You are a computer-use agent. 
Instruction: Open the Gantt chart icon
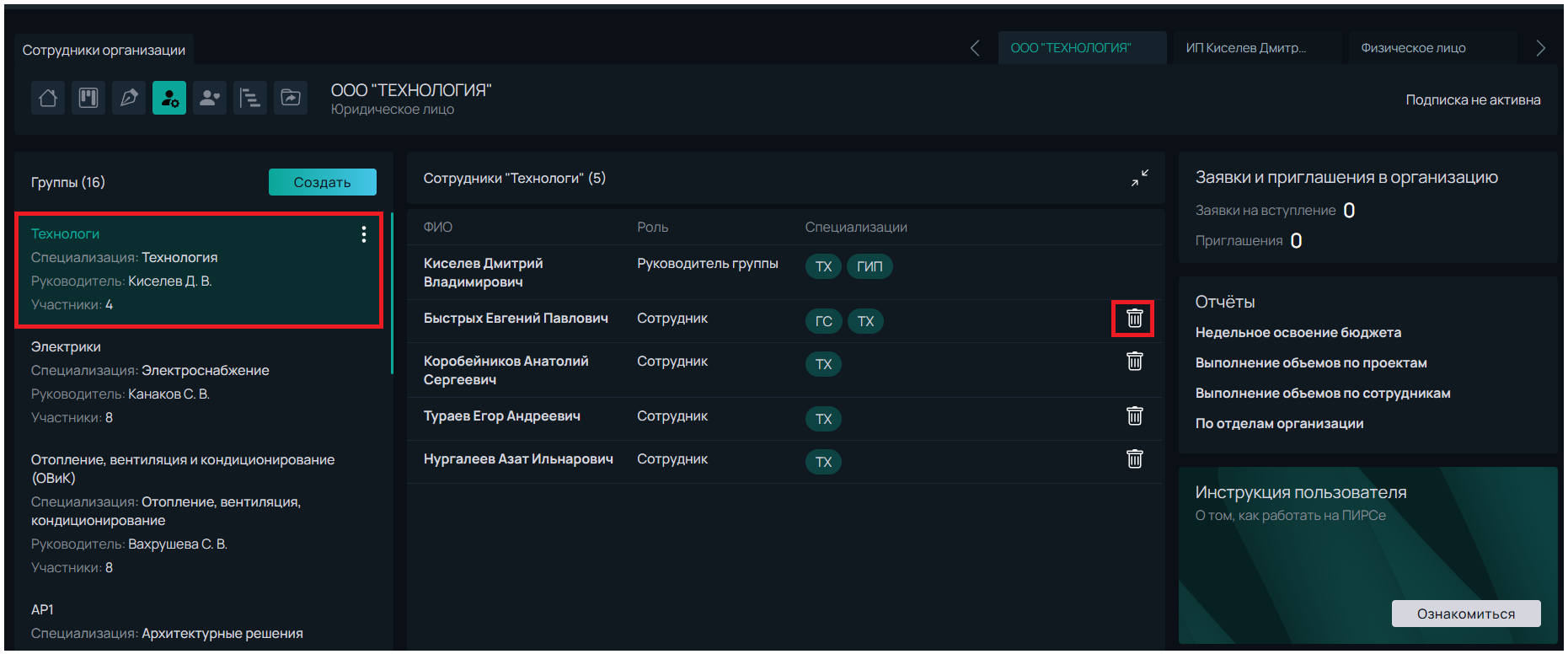pos(250,98)
